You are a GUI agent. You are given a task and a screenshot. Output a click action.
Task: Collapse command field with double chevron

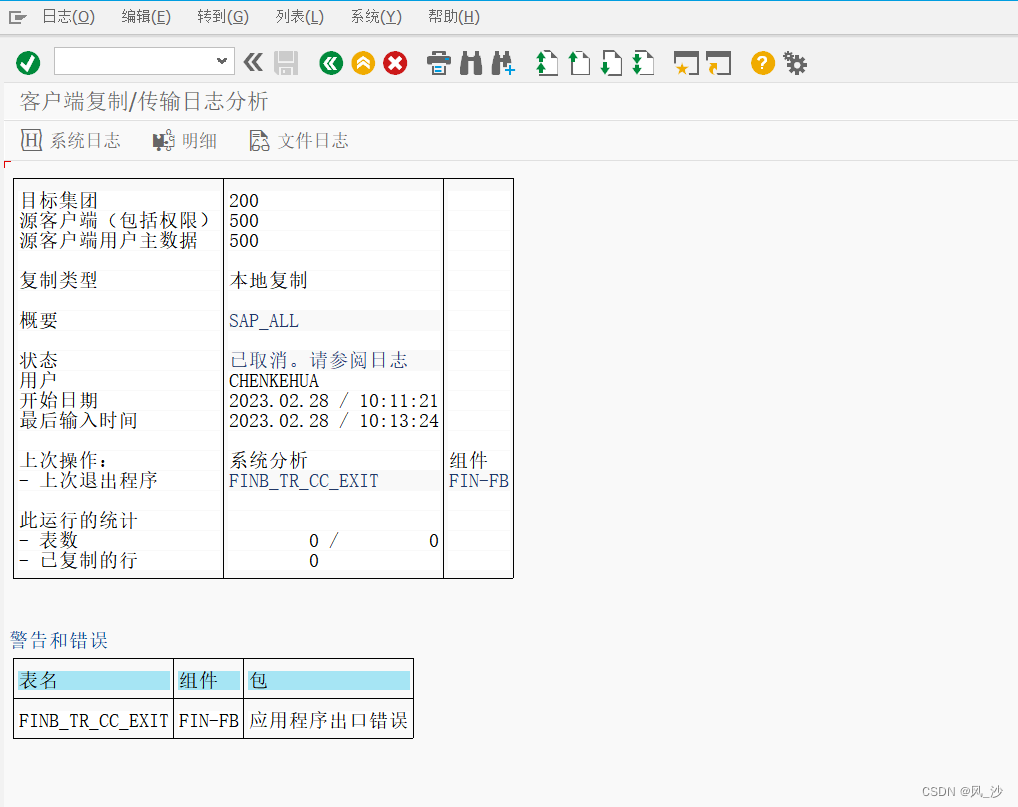(253, 63)
